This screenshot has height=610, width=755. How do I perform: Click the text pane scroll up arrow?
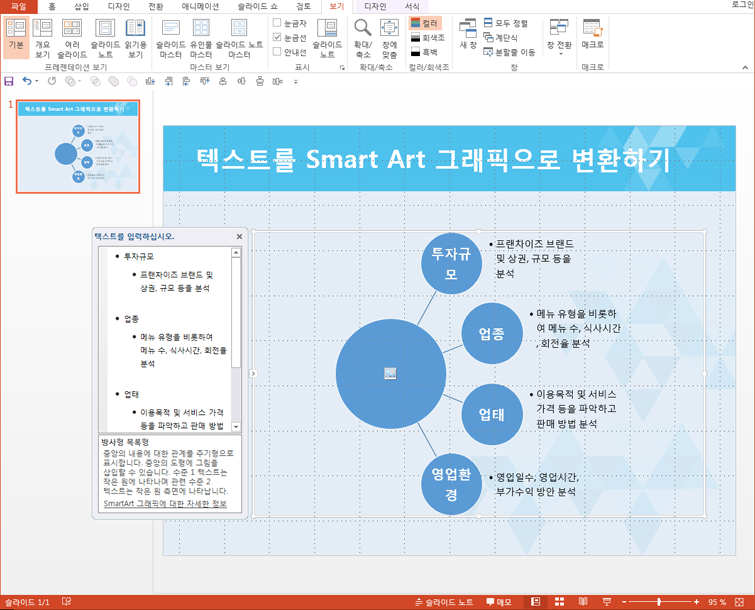click(236, 252)
